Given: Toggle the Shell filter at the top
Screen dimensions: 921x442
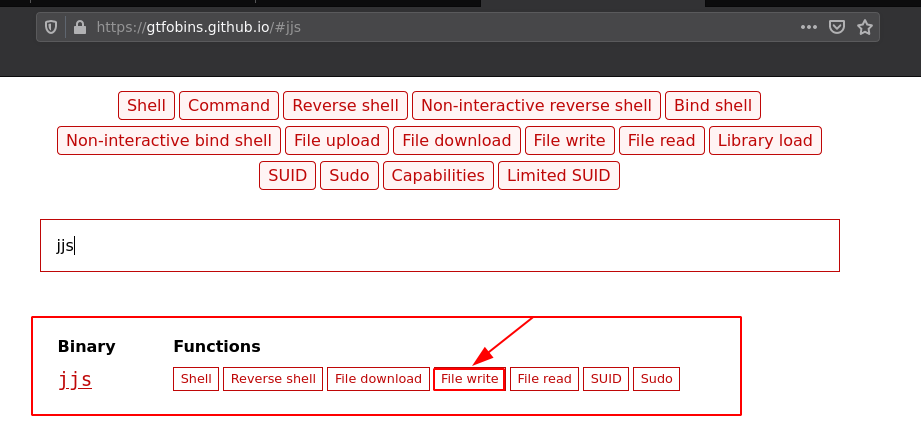Looking at the screenshot, I should click(x=147, y=105).
